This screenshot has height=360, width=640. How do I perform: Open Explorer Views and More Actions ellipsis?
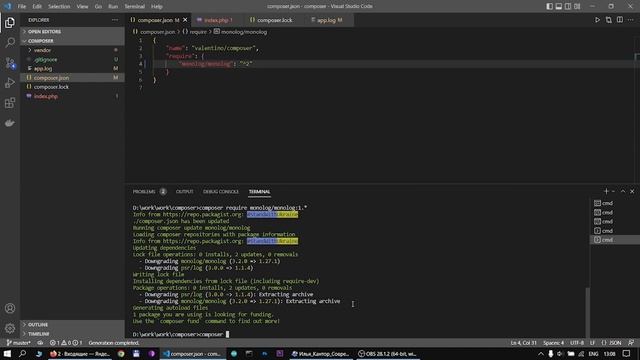pos(115,20)
